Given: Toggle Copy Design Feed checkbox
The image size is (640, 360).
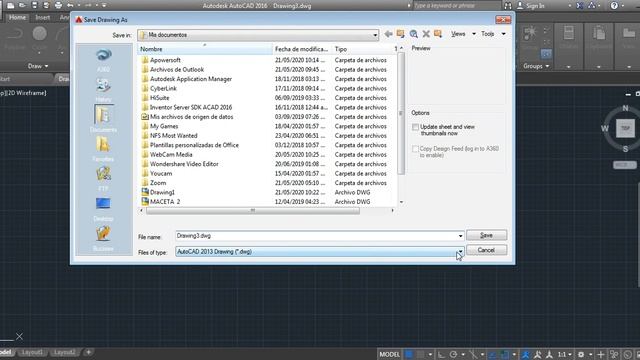Looking at the screenshot, I should (x=415, y=149).
